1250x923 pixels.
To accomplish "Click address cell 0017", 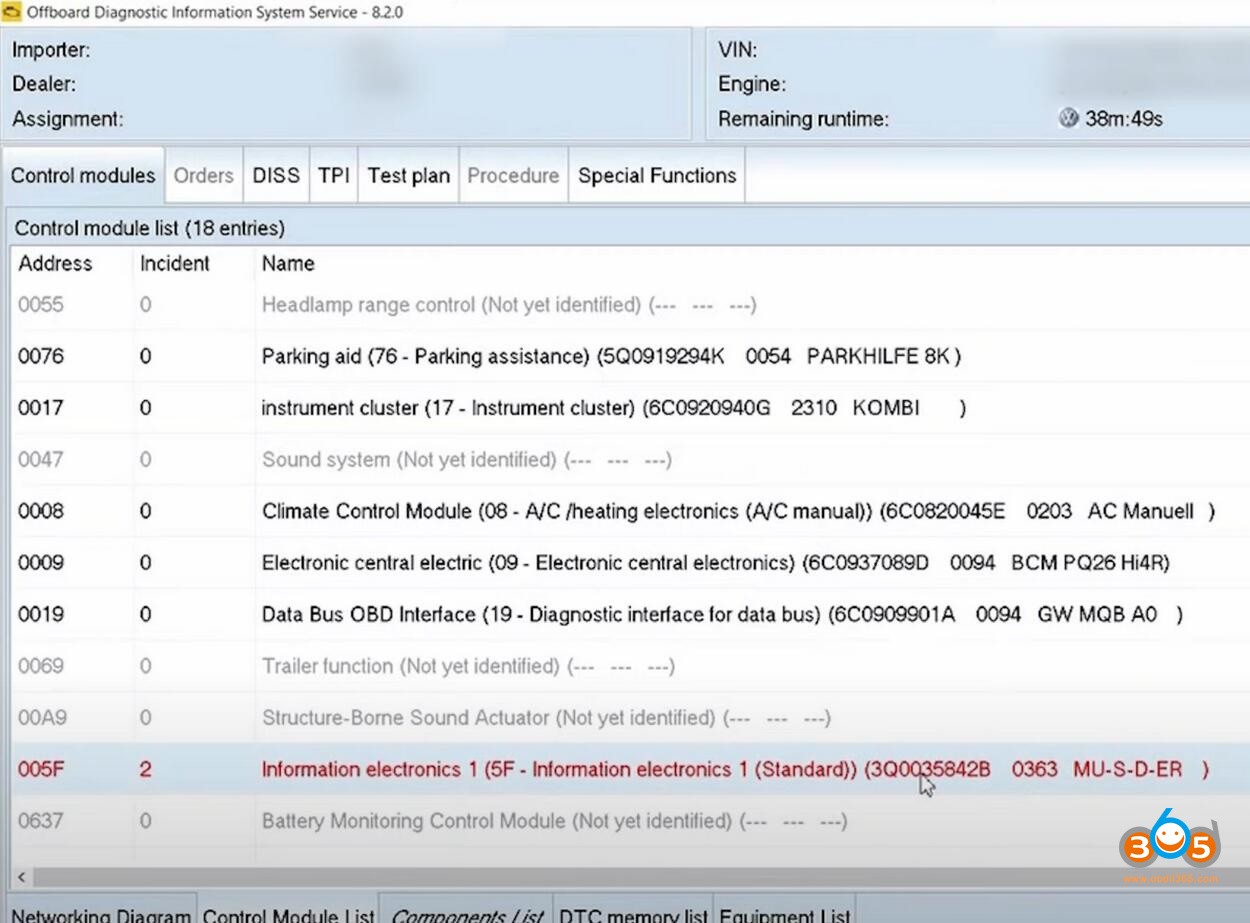I will point(41,408).
